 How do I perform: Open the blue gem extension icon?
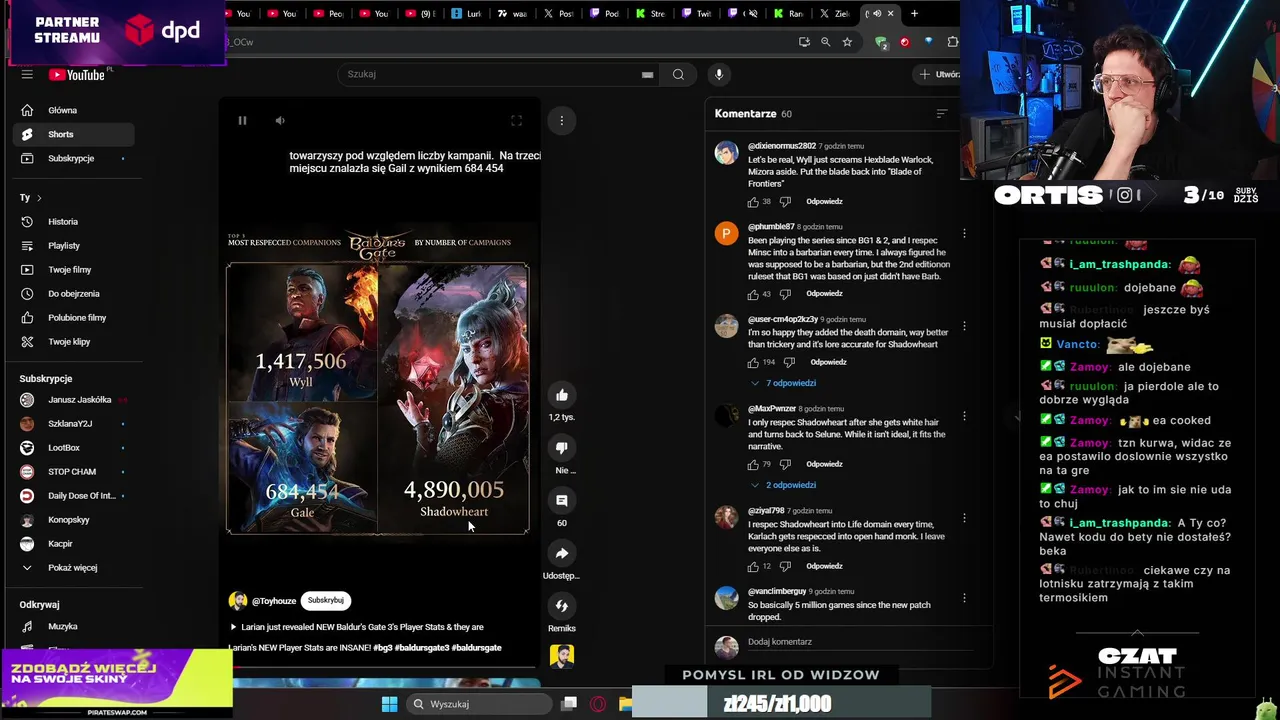[928, 42]
